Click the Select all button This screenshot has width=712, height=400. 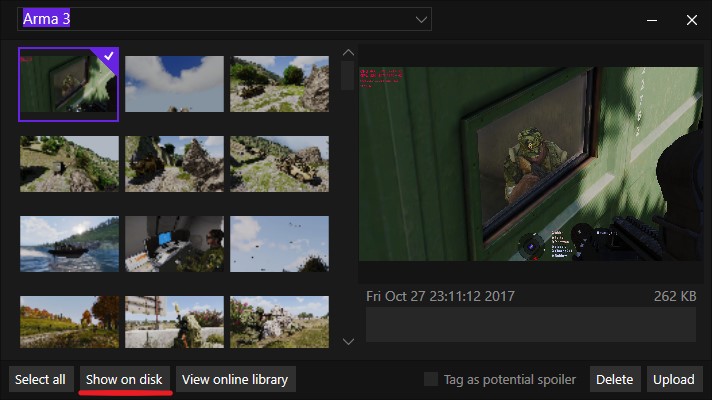pyautogui.click(x=40, y=379)
